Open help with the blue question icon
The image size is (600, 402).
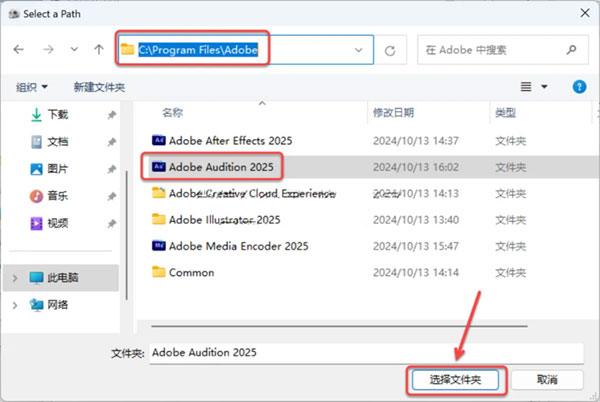(579, 87)
